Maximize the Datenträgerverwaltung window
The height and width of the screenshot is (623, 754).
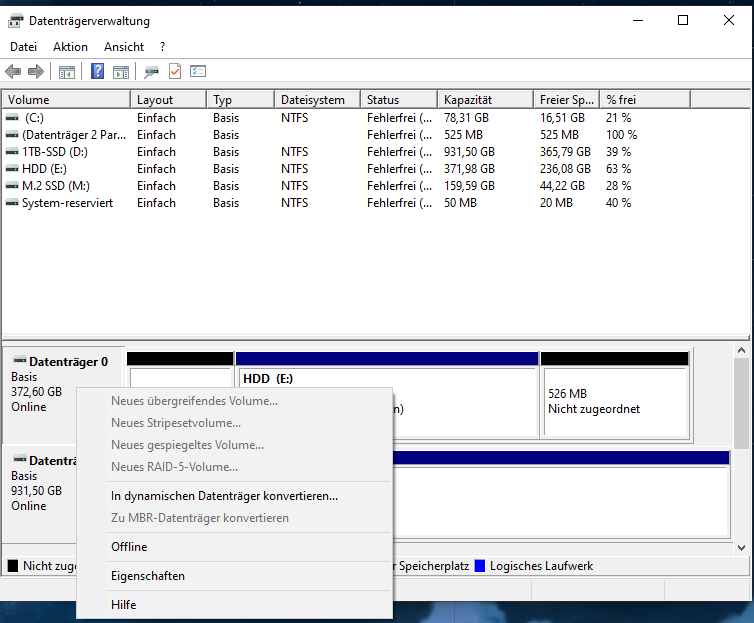point(683,20)
